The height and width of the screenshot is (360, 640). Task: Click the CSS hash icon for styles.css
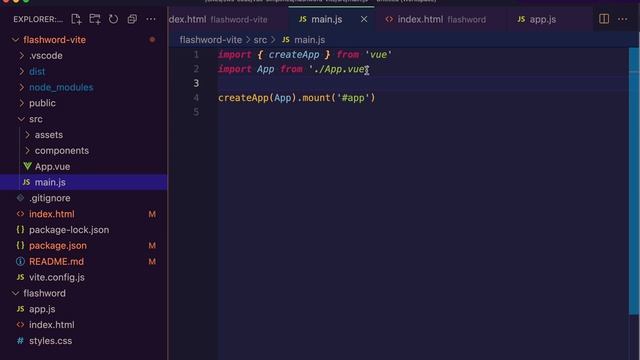click(x=20, y=341)
